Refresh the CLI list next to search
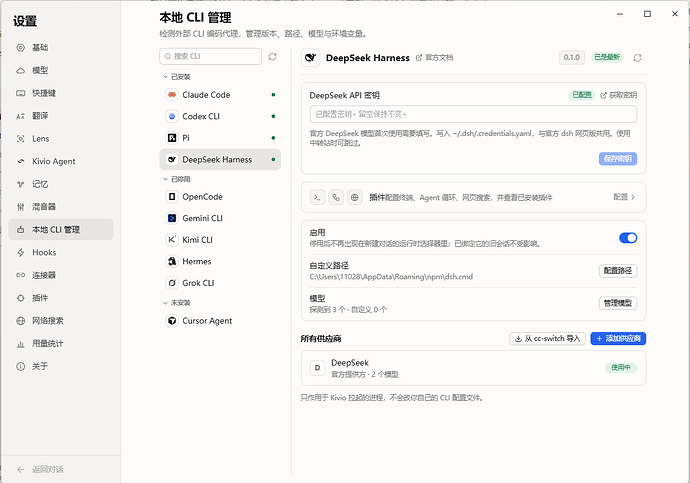690x483 pixels. pos(272,56)
